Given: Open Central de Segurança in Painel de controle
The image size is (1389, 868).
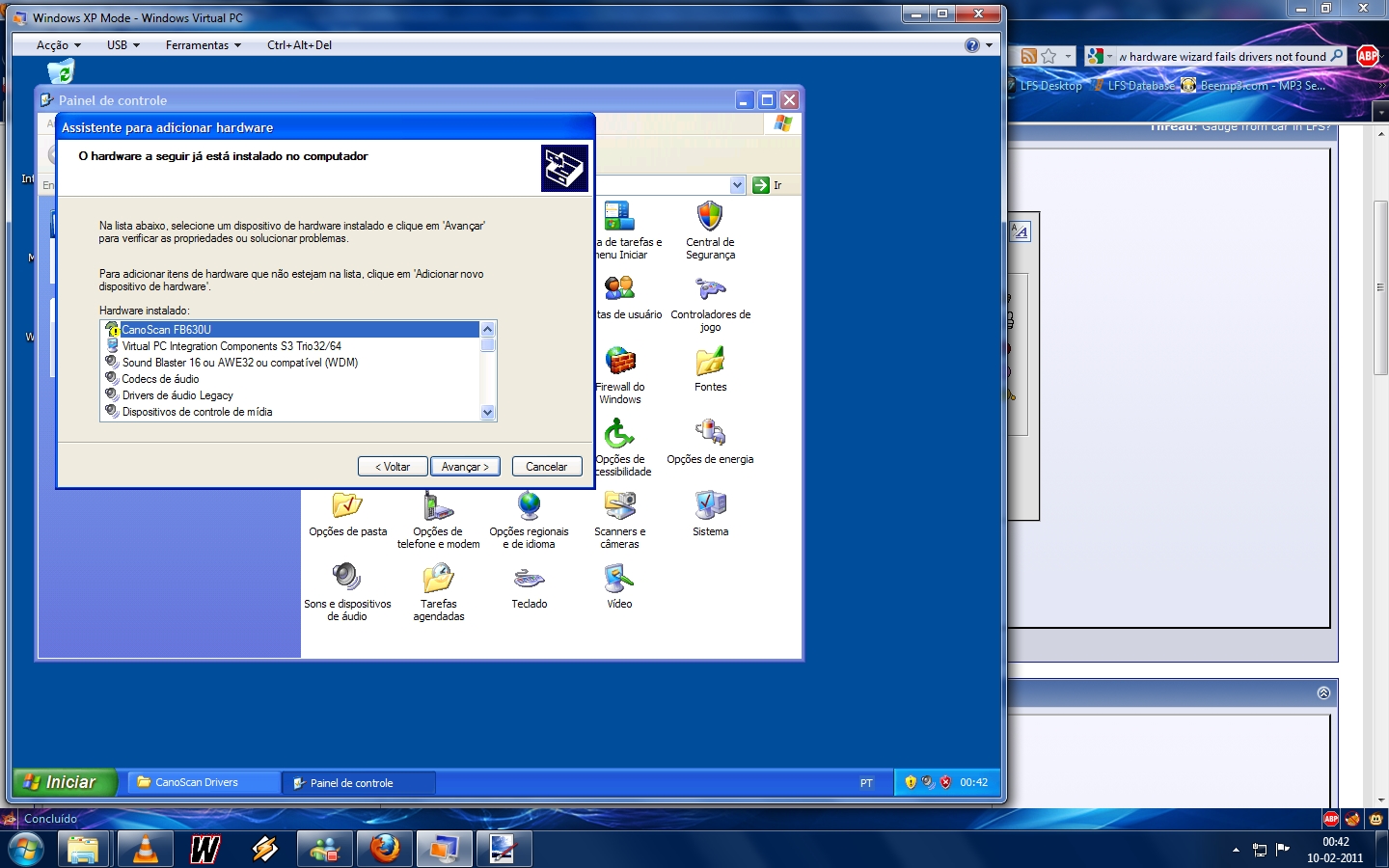Looking at the screenshot, I should (x=710, y=230).
